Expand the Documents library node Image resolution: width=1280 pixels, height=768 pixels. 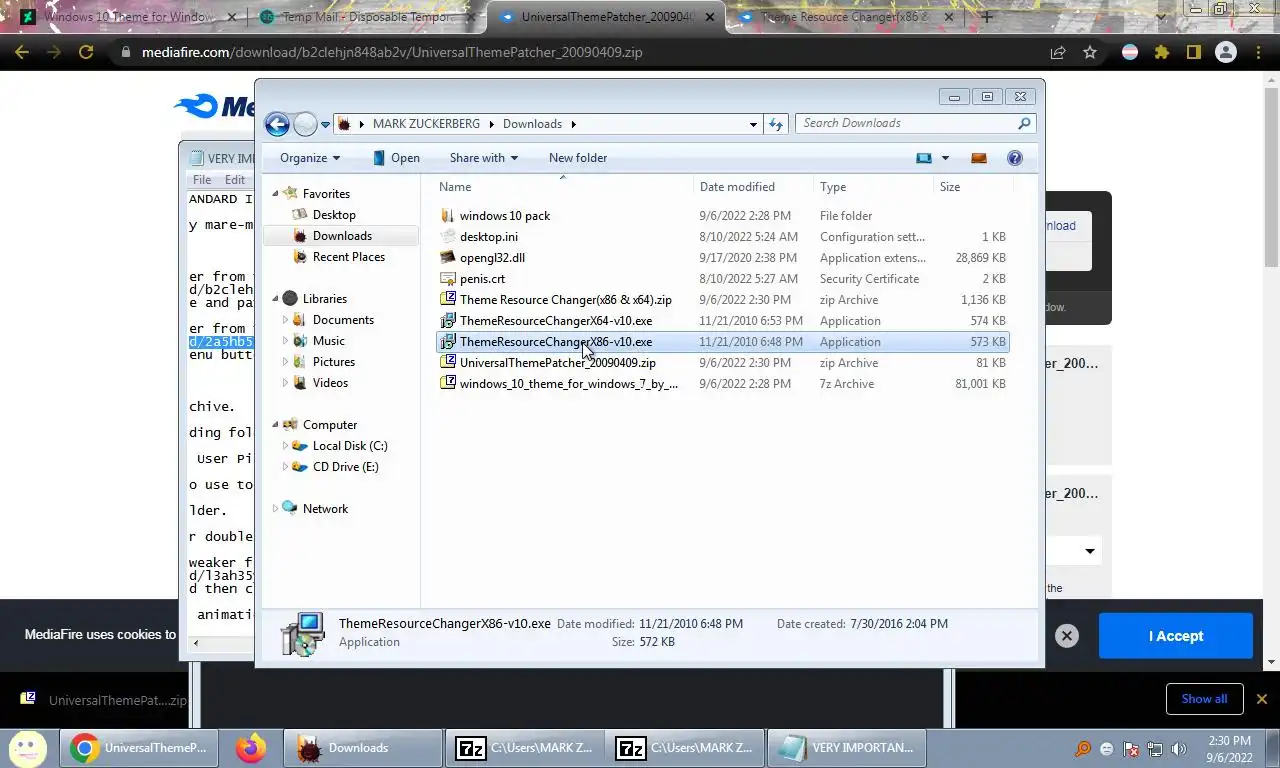(x=286, y=320)
